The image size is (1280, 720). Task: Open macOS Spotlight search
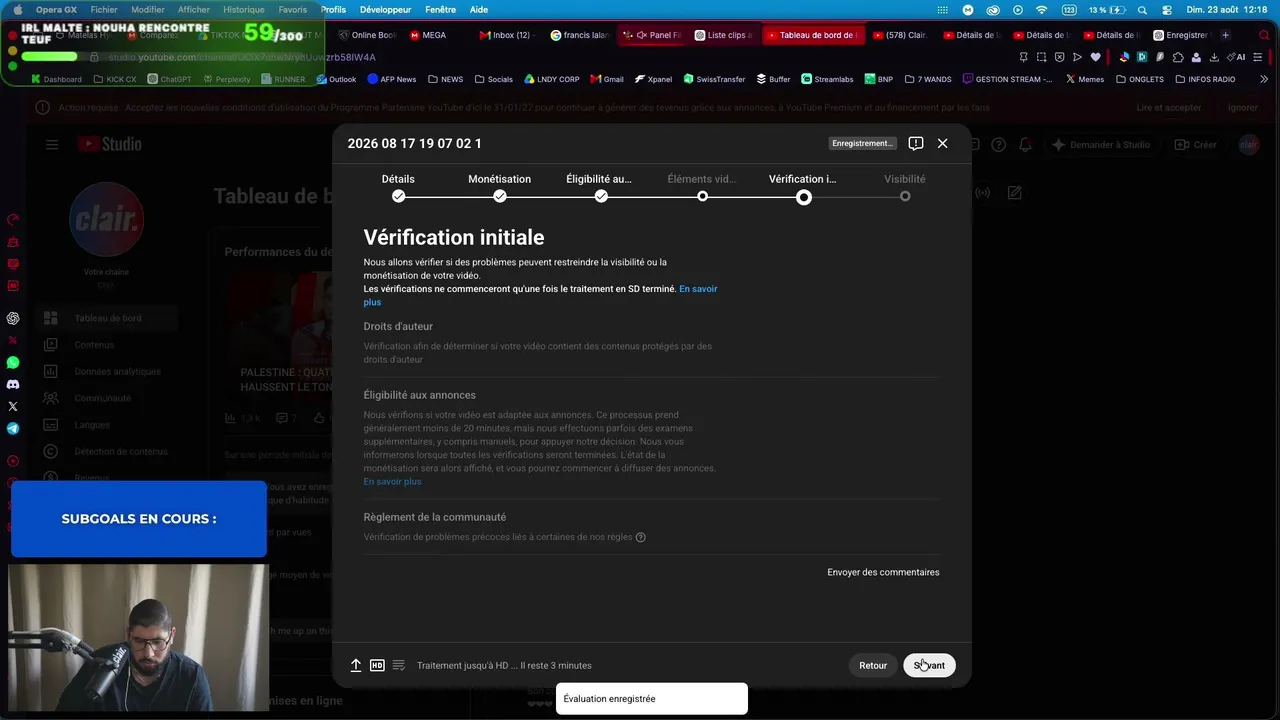[x=1142, y=10]
